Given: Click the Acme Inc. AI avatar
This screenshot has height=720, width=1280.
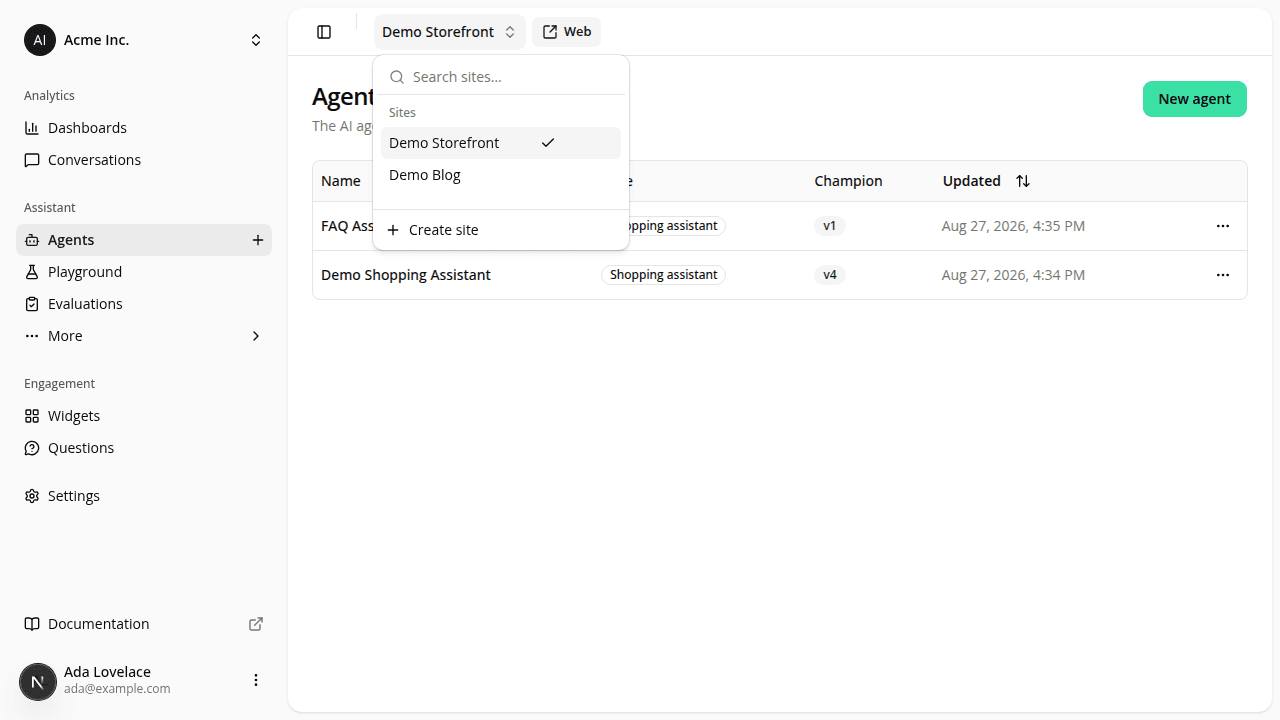Looking at the screenshot, I should coord(40,40).
